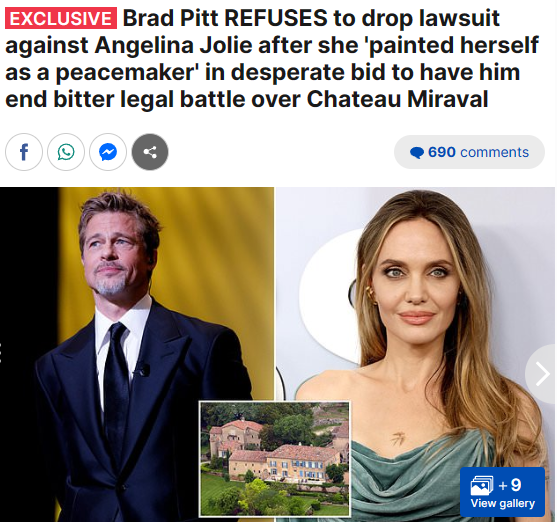This screenshot has width=557, height=522.
Task: Open the Chateau Miraval inset photo
Action: point(275,459)
